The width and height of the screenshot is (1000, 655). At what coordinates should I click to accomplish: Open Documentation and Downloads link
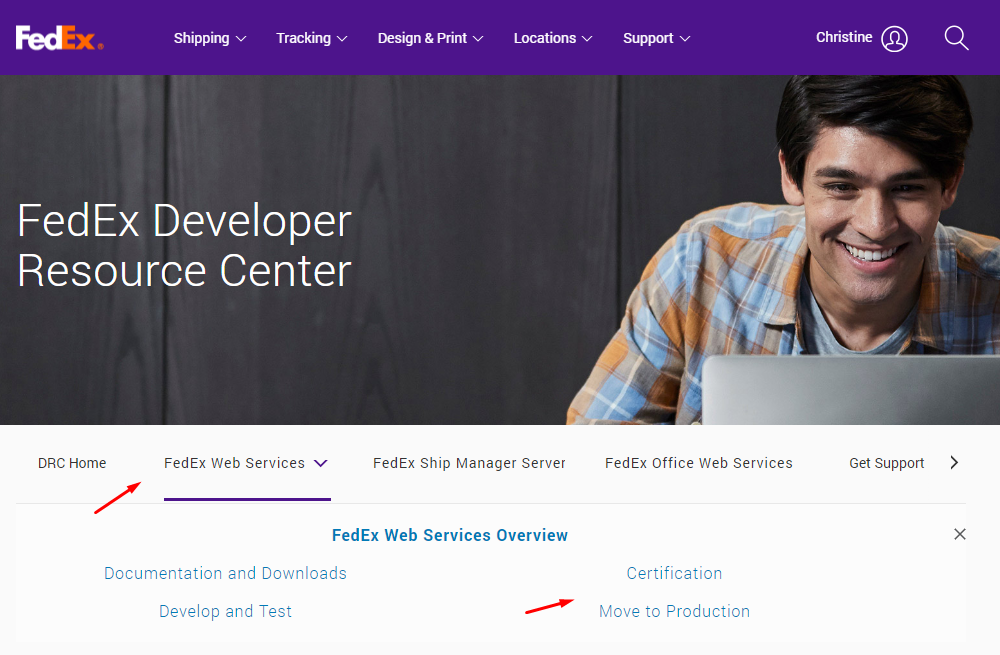225,573
